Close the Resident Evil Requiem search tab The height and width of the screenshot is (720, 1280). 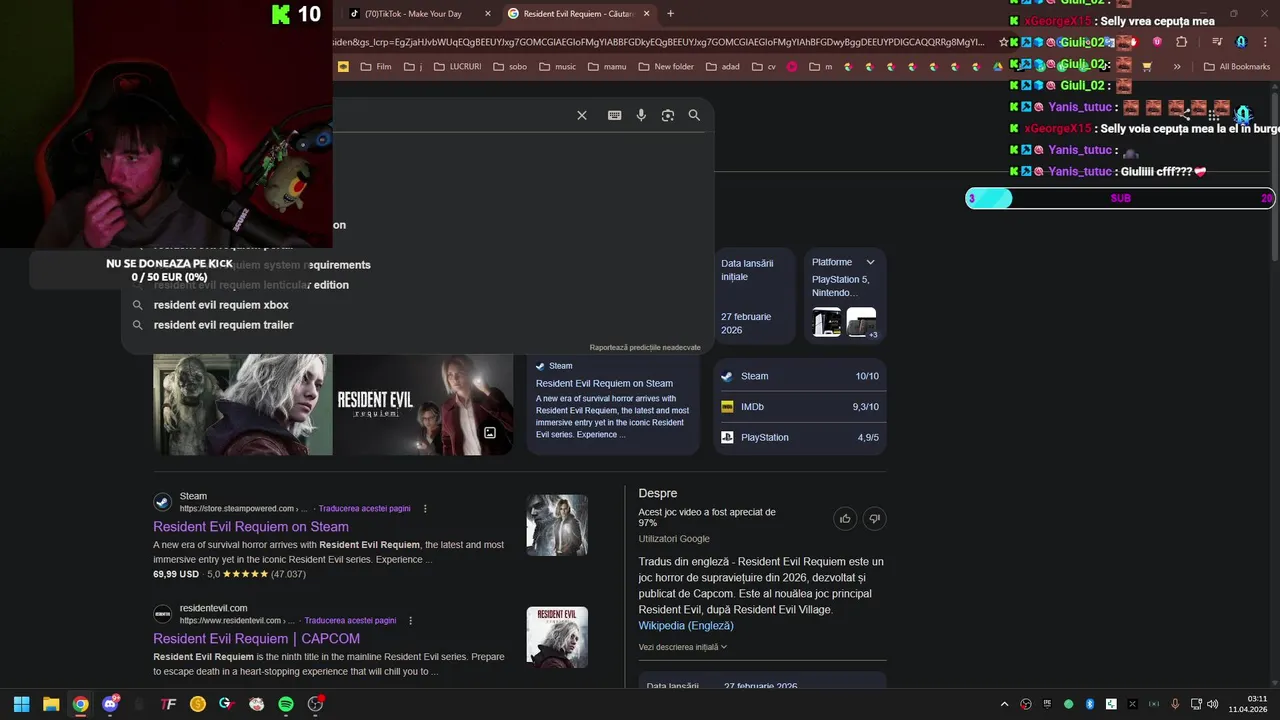[x=646, y=14]
